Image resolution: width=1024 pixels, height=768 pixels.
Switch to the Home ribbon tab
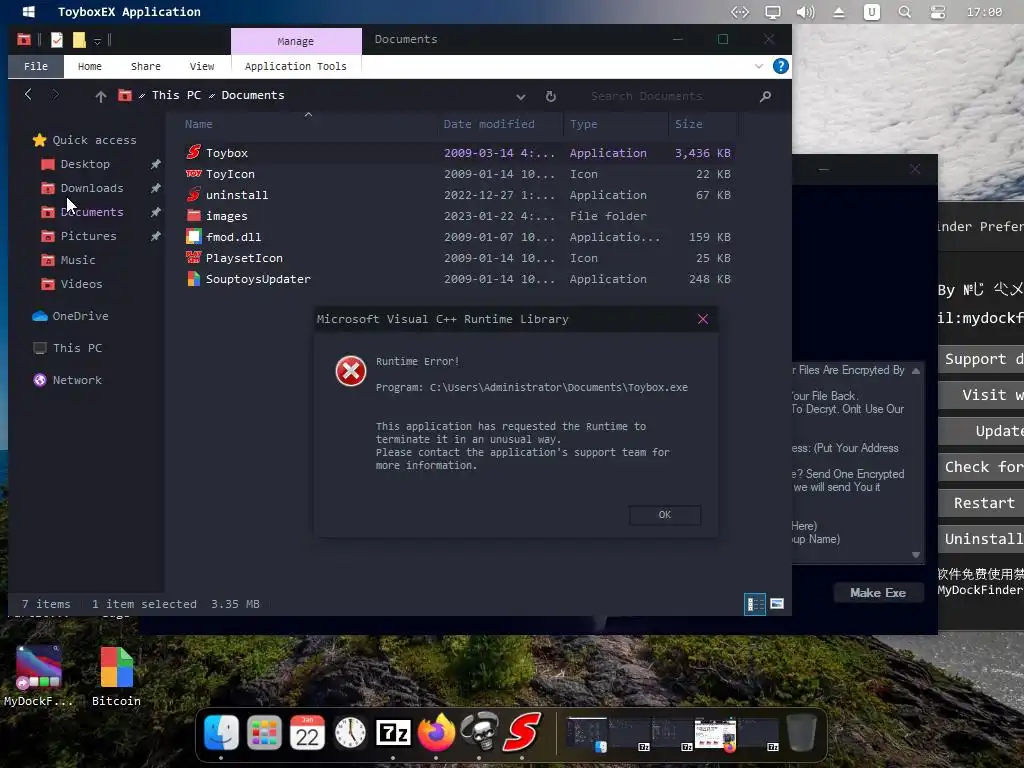point(89,66)
